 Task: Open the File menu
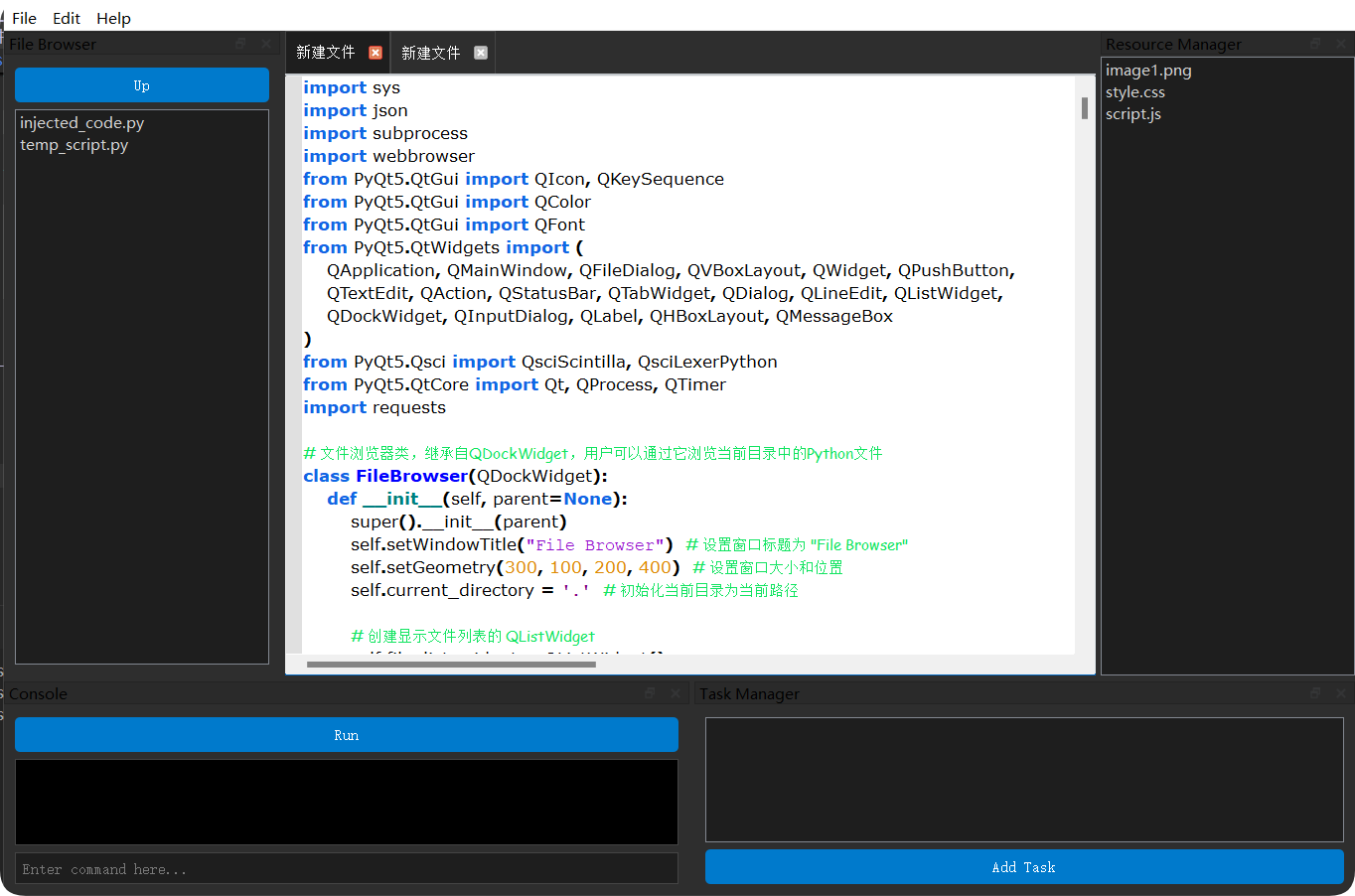coord(24,18)
